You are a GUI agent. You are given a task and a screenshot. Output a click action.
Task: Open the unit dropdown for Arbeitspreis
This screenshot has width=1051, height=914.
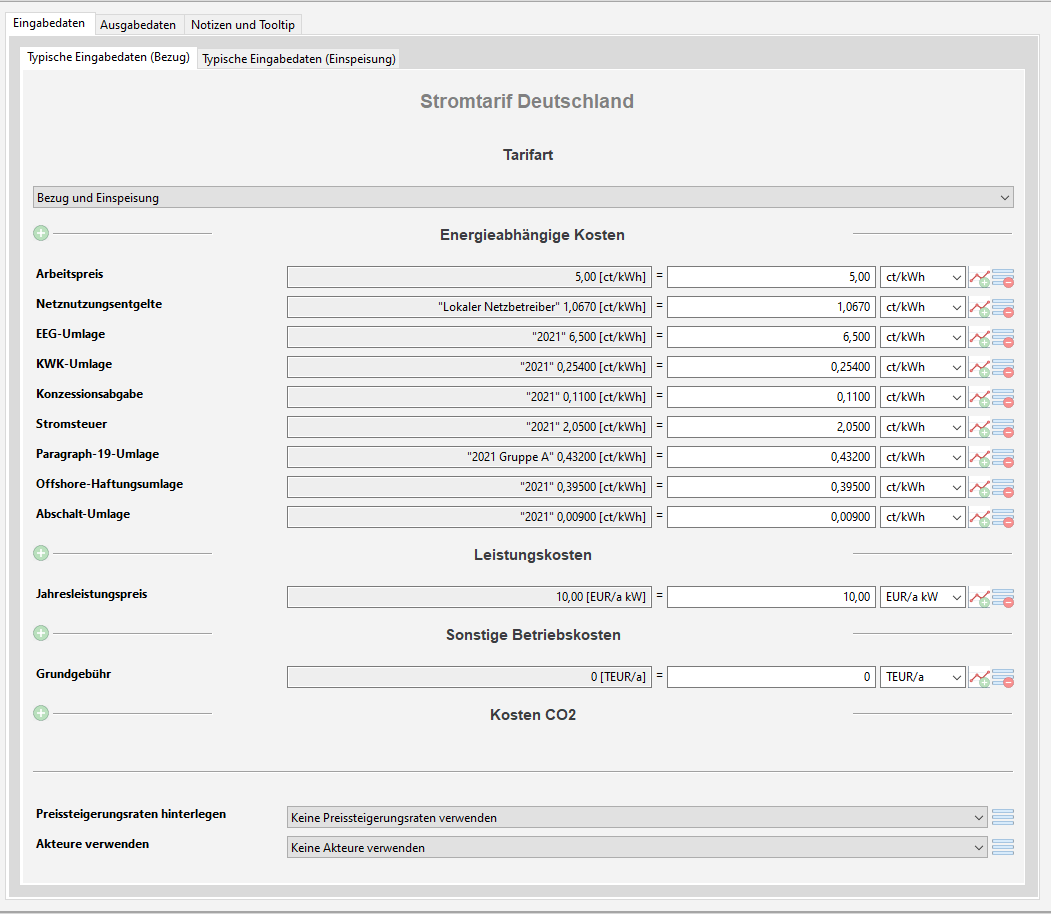tap(922, 277)
